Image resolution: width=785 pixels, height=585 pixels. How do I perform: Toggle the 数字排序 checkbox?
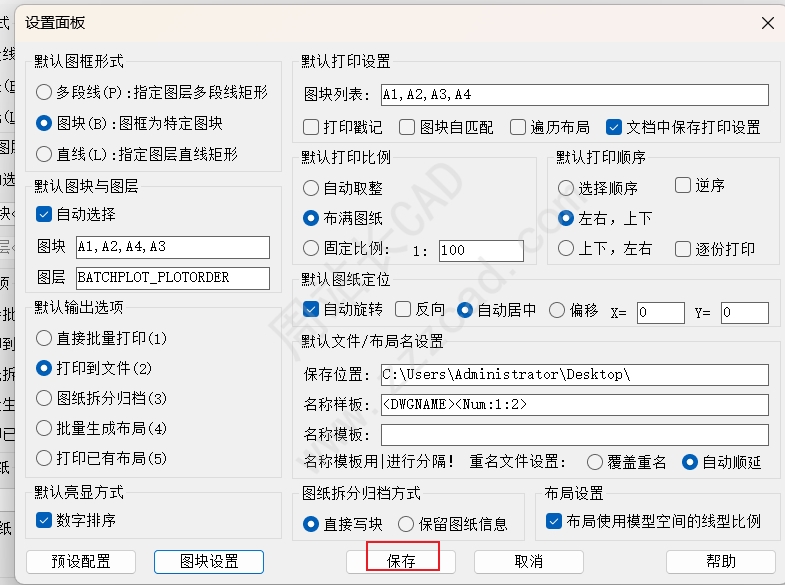pyautogui.click(x=44, y=520)
